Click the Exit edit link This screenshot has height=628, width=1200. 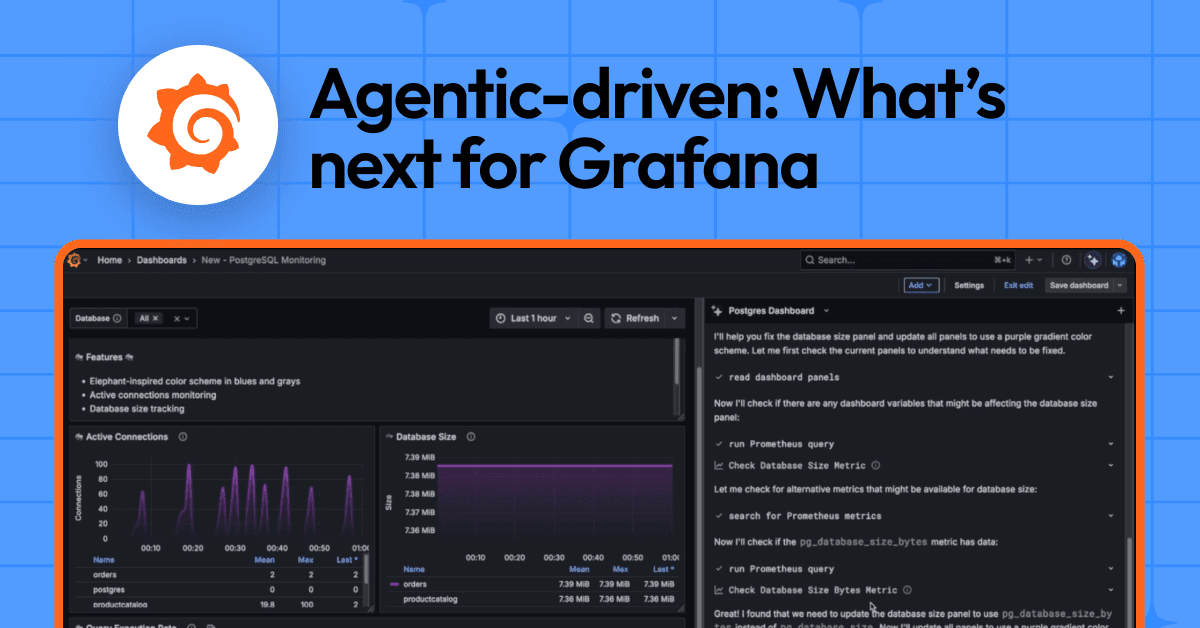pyautogui.click(x=1018, y=285)
